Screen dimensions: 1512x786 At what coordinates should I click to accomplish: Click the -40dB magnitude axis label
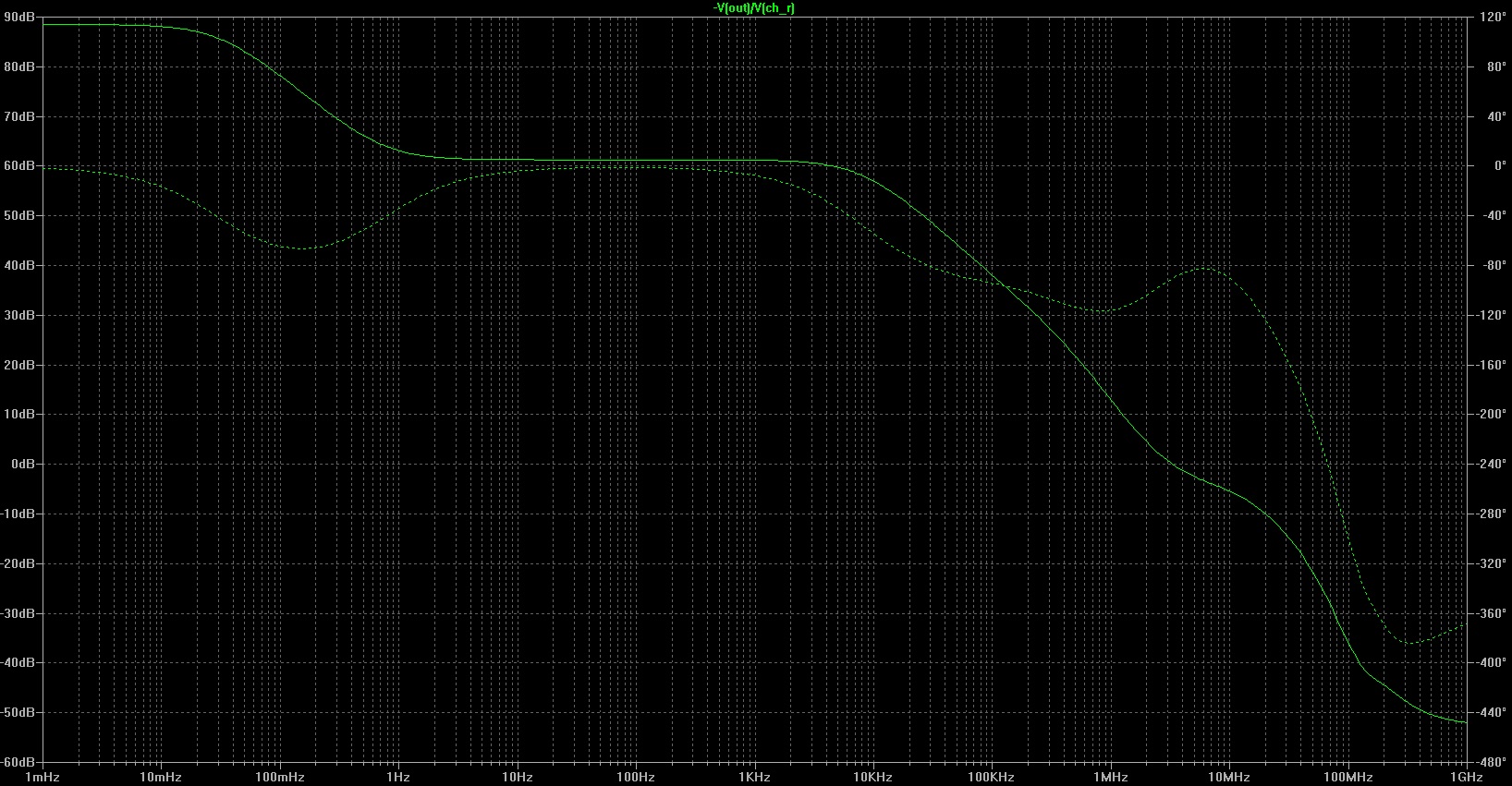point(18,662)
